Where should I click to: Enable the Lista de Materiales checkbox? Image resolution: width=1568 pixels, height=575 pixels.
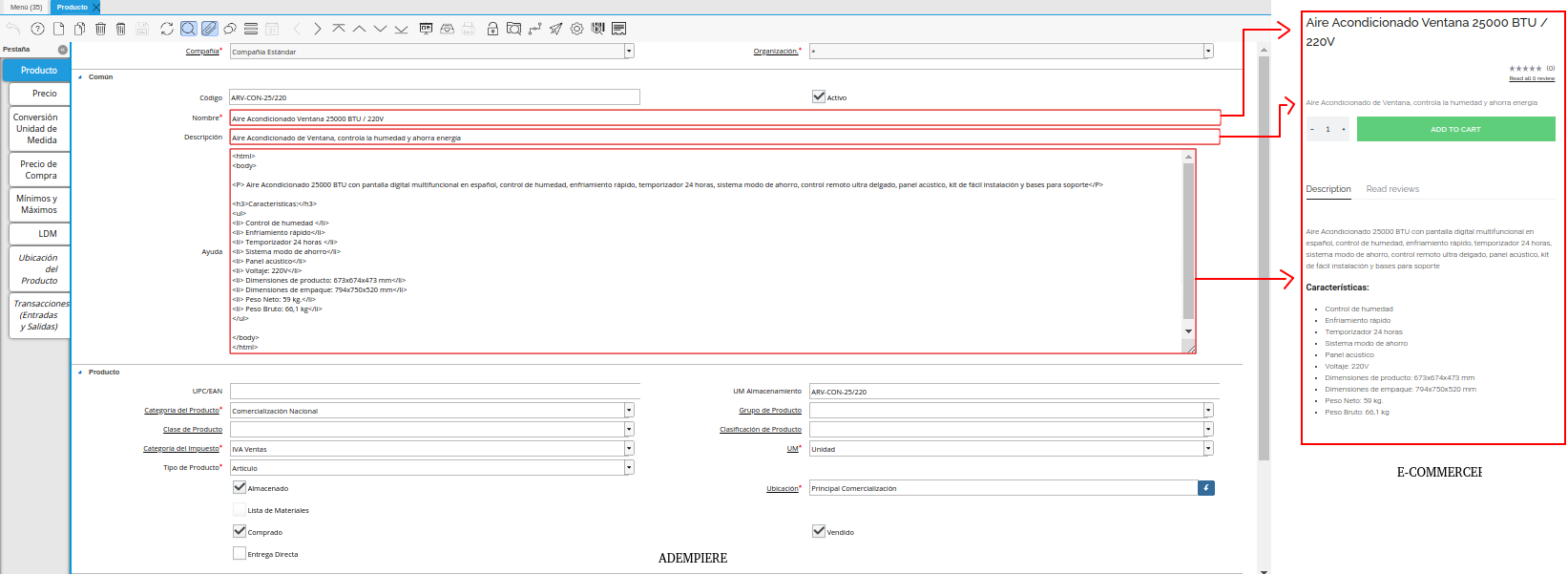click(240, 509)
